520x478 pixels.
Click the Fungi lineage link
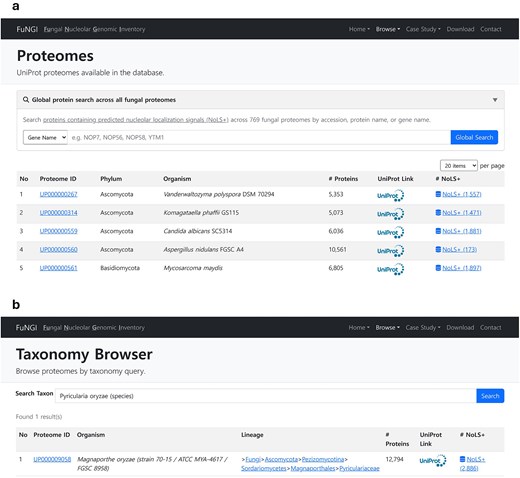253,459
